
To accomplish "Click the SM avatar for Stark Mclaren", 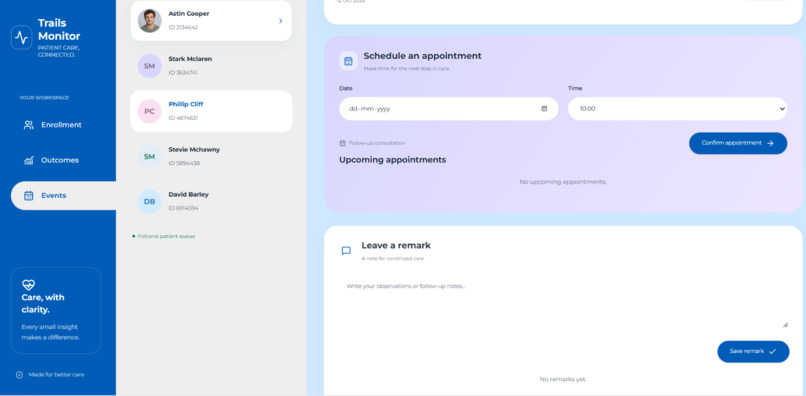I will click(x=150, y=66).
